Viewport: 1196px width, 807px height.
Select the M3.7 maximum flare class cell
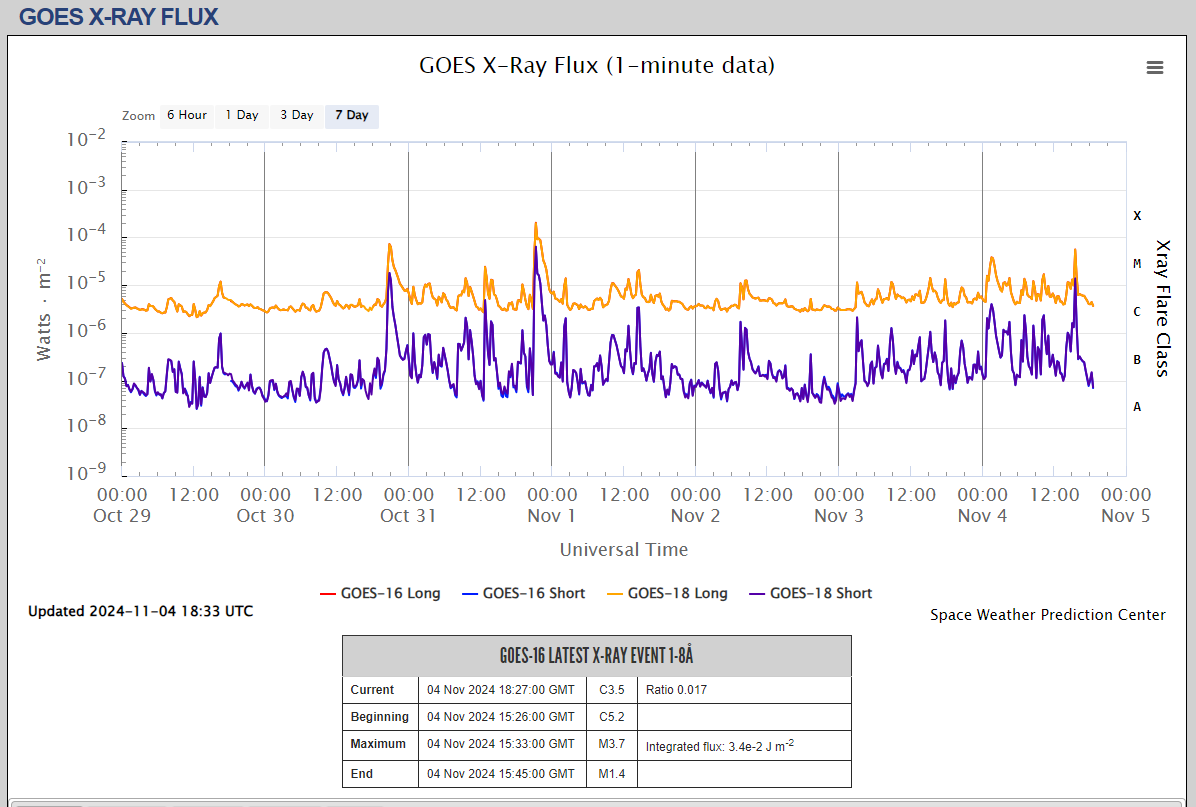pyautogui.click(x=611, y=744)
